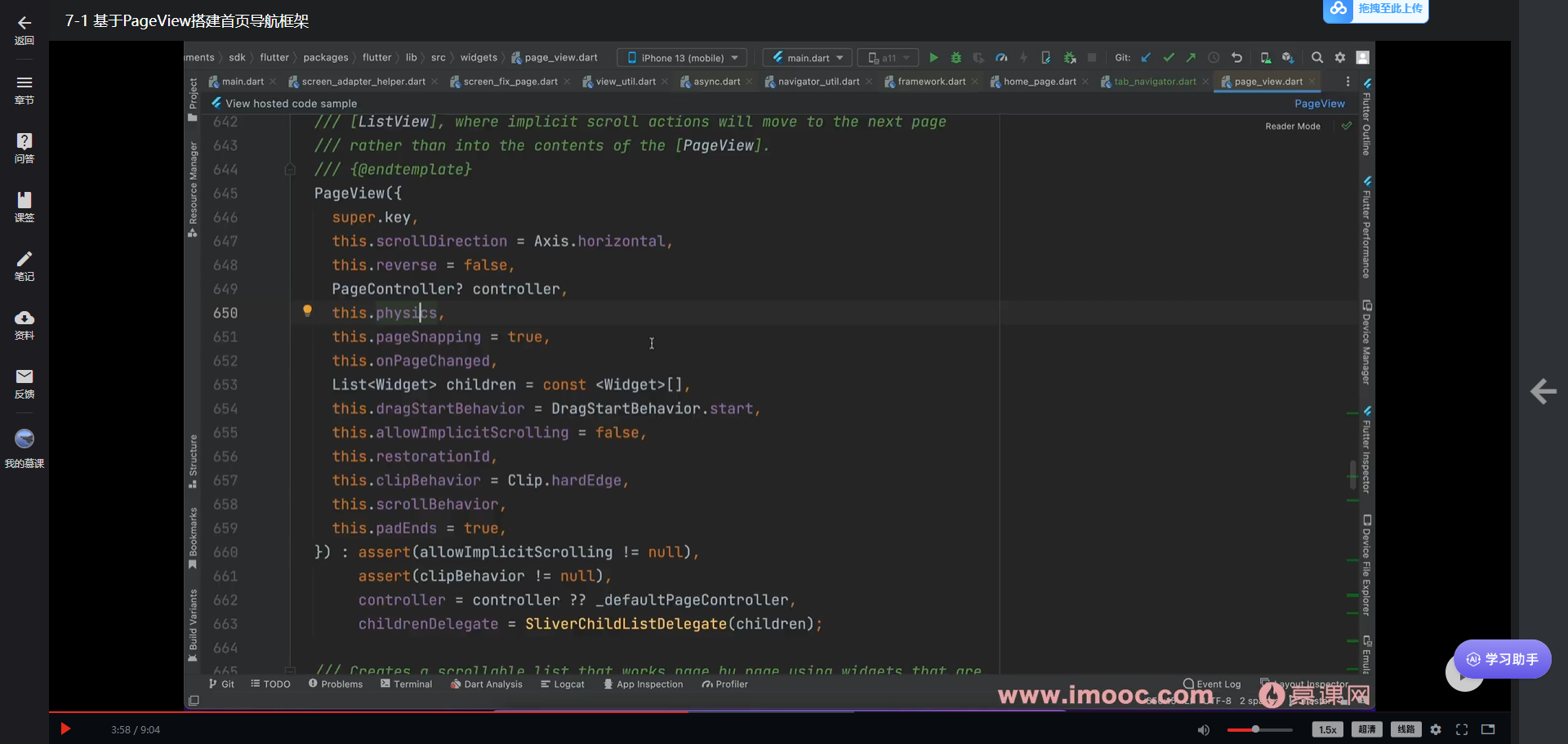Commit changes with Git green checkmark
1568x744 pixels.
(1169, 58)
